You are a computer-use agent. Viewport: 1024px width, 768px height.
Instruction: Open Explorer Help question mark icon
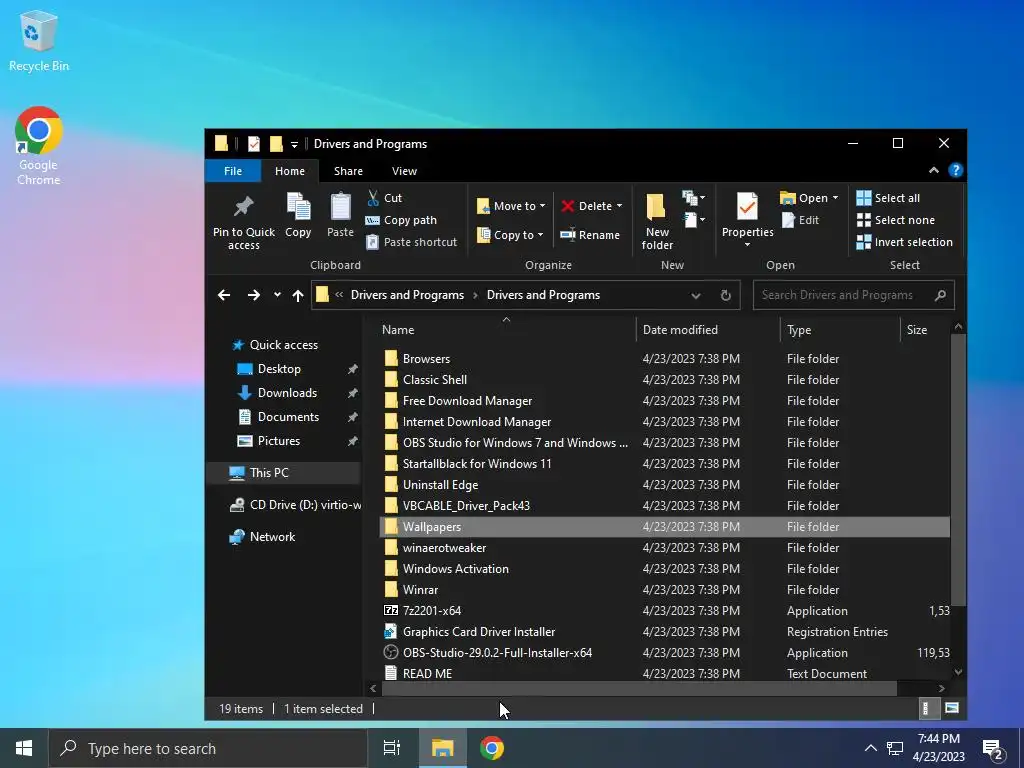tap(955, 170)
